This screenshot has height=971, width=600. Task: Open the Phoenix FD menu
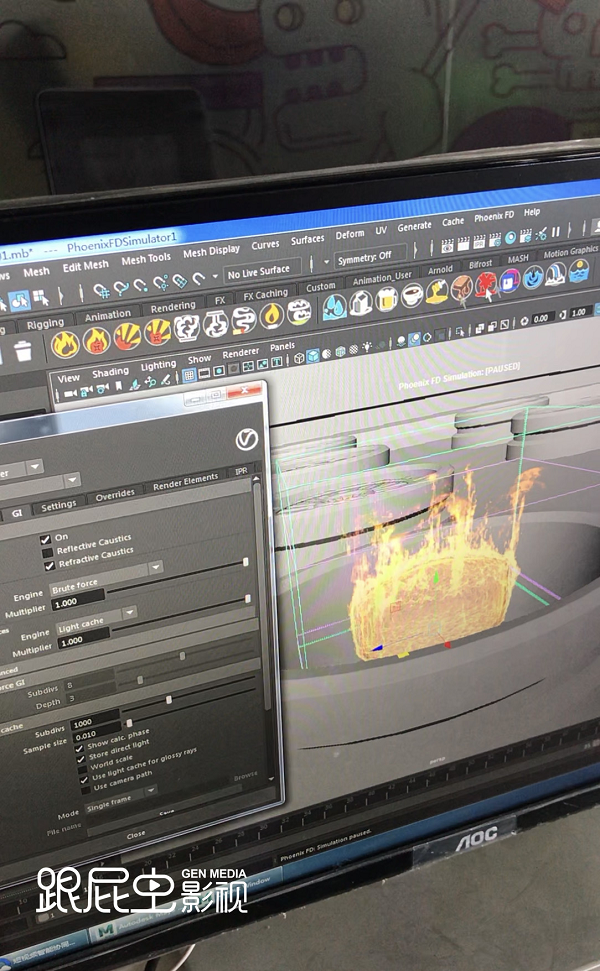494,217
